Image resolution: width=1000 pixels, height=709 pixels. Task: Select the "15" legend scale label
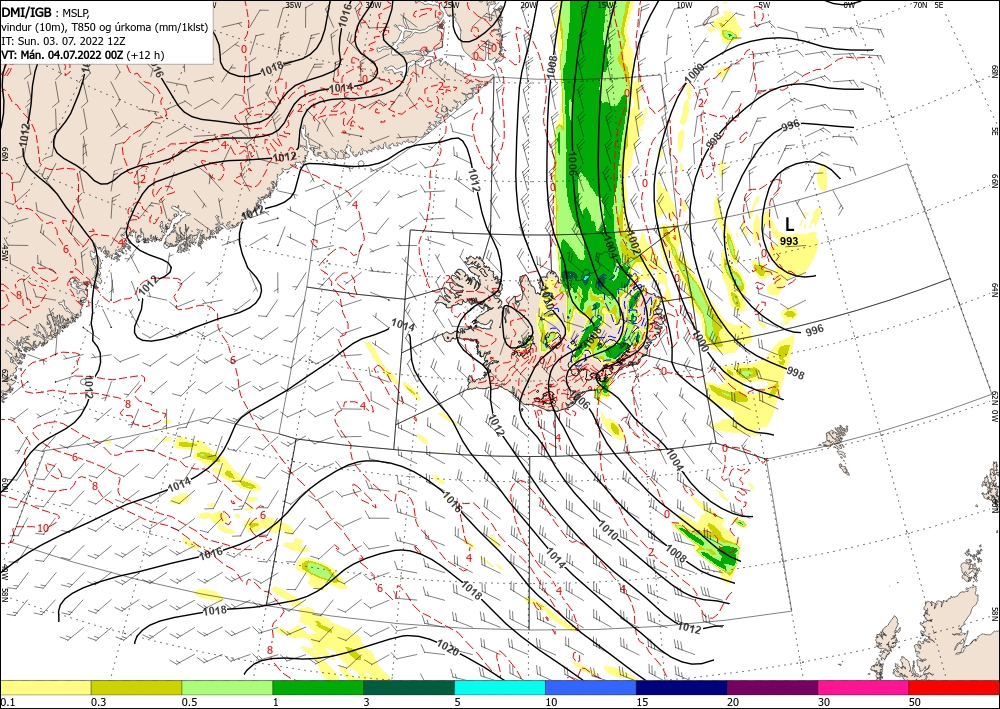(x=642, y=702)
